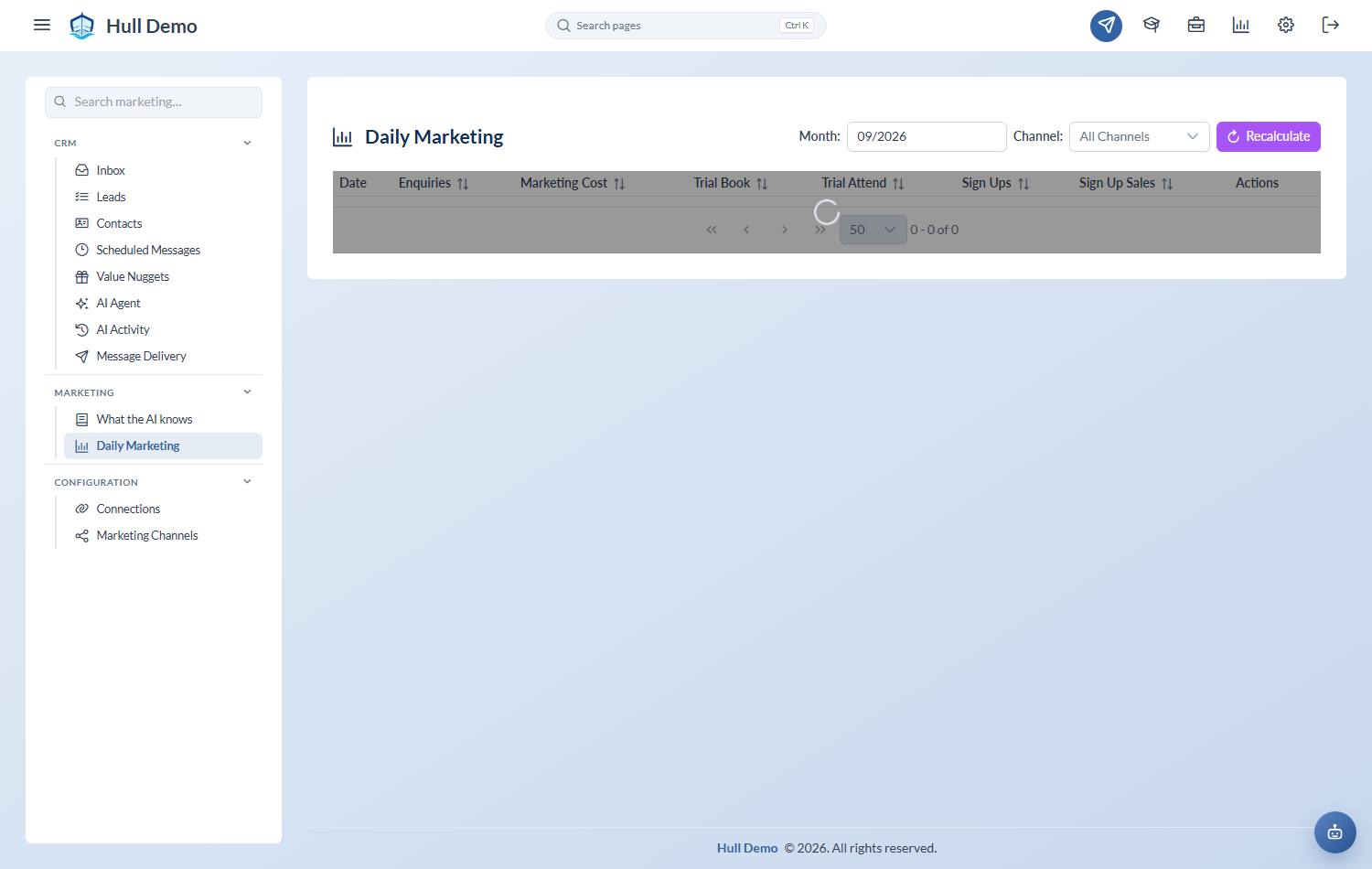
Task: Go to first page of table
Action: [x=712, y=230]
